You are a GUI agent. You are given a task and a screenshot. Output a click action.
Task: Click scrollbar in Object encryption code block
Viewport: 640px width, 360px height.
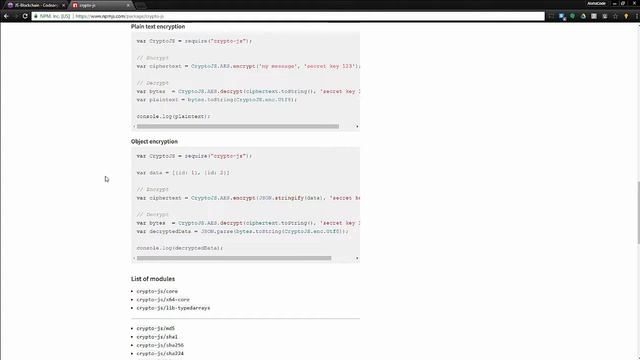(x=234, y=258)
